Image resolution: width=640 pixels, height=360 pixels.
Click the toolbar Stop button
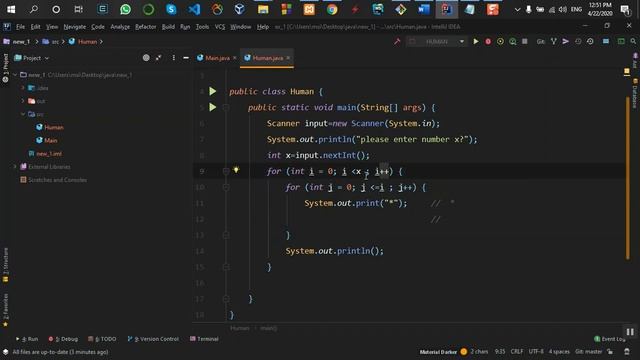525,42
